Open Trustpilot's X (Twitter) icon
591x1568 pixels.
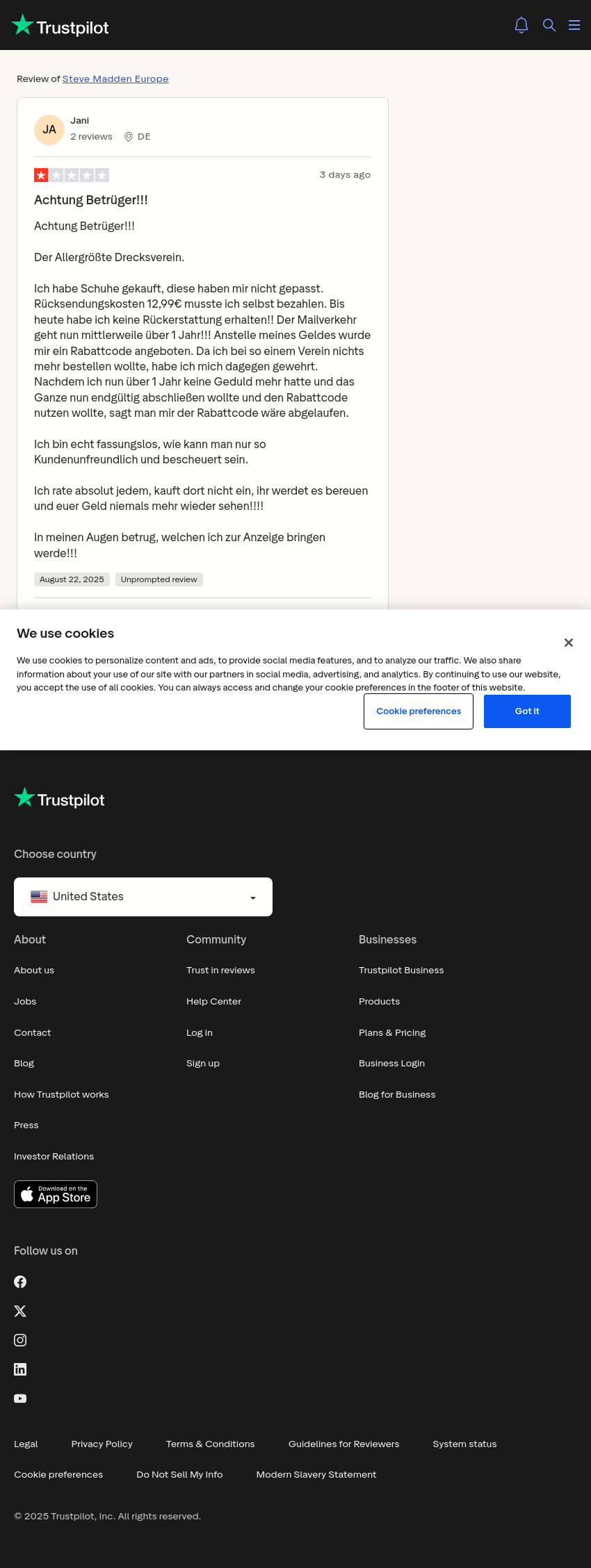pos(20,1311)
